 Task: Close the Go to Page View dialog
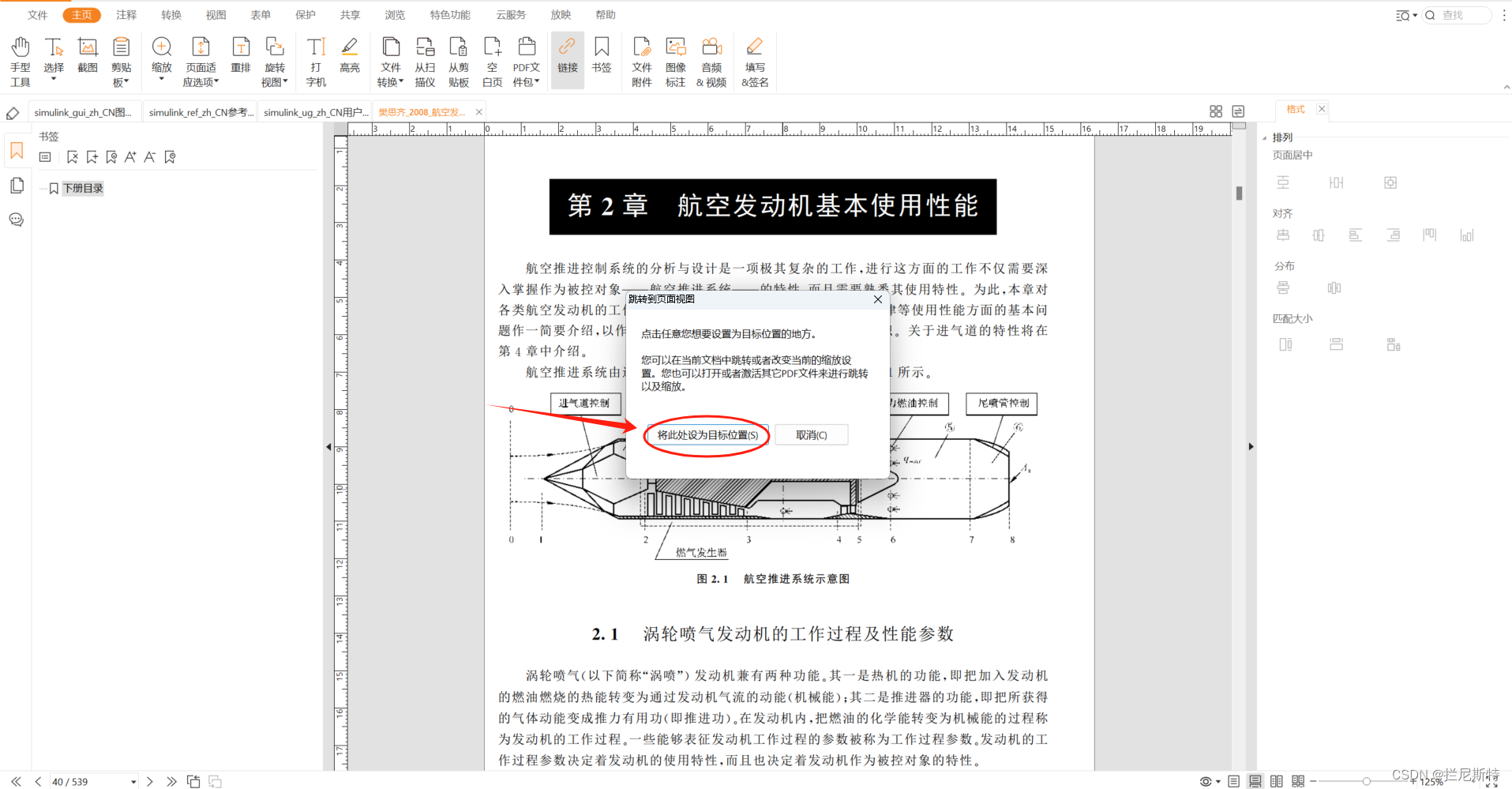(x=878, y=299)
